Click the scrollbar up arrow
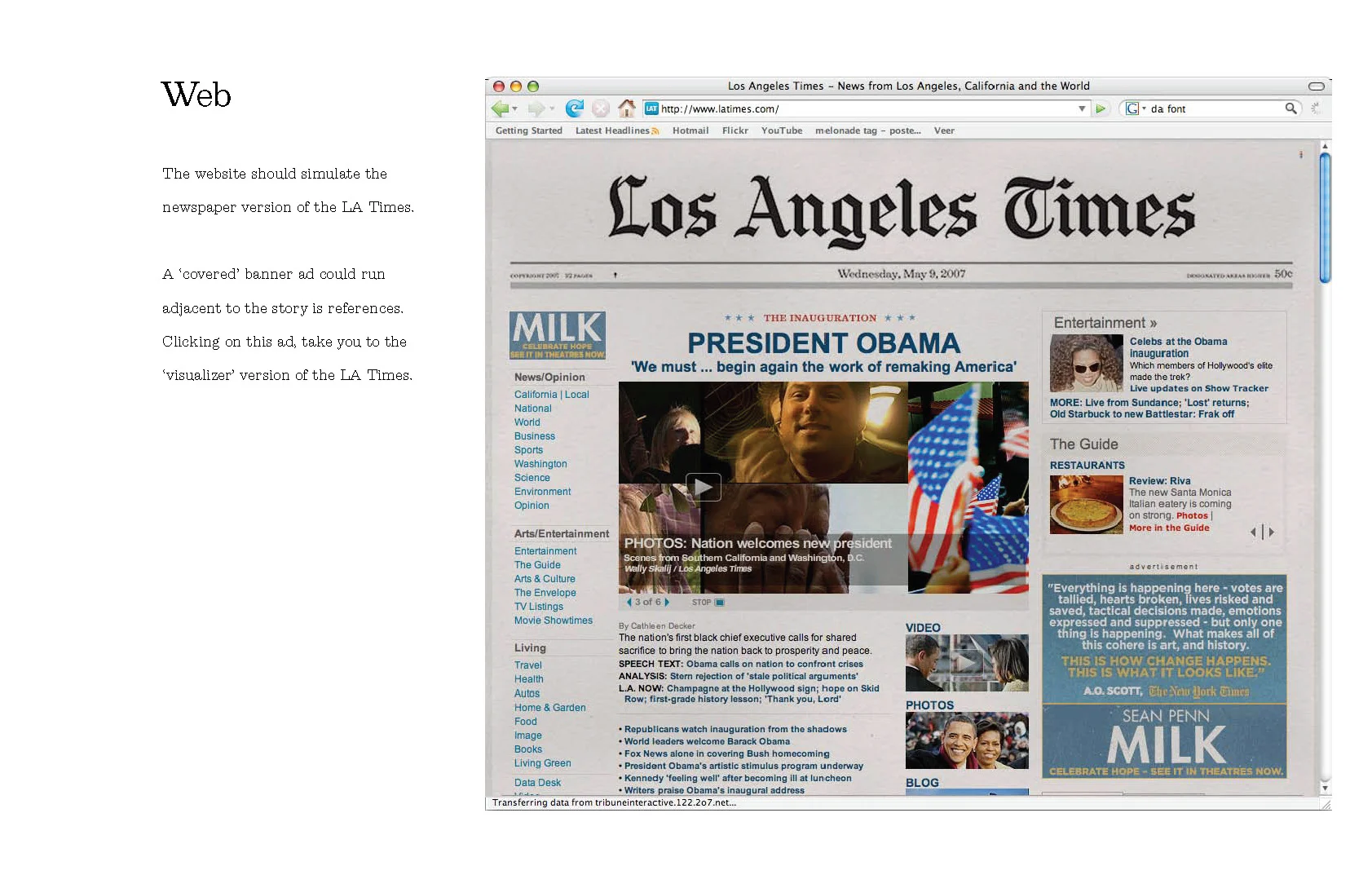 click(x=1325, y=146)
